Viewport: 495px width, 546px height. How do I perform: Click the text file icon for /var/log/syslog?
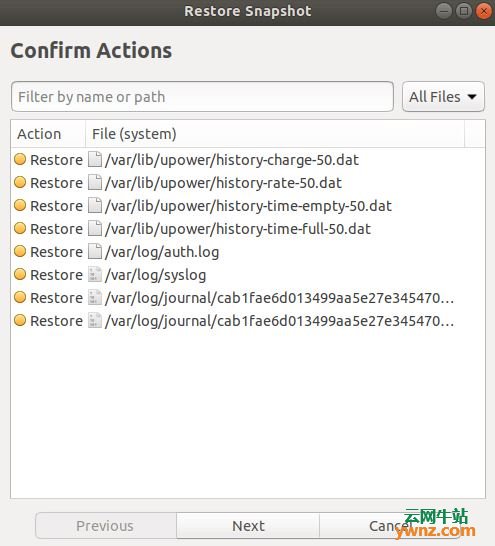(95, 275)
